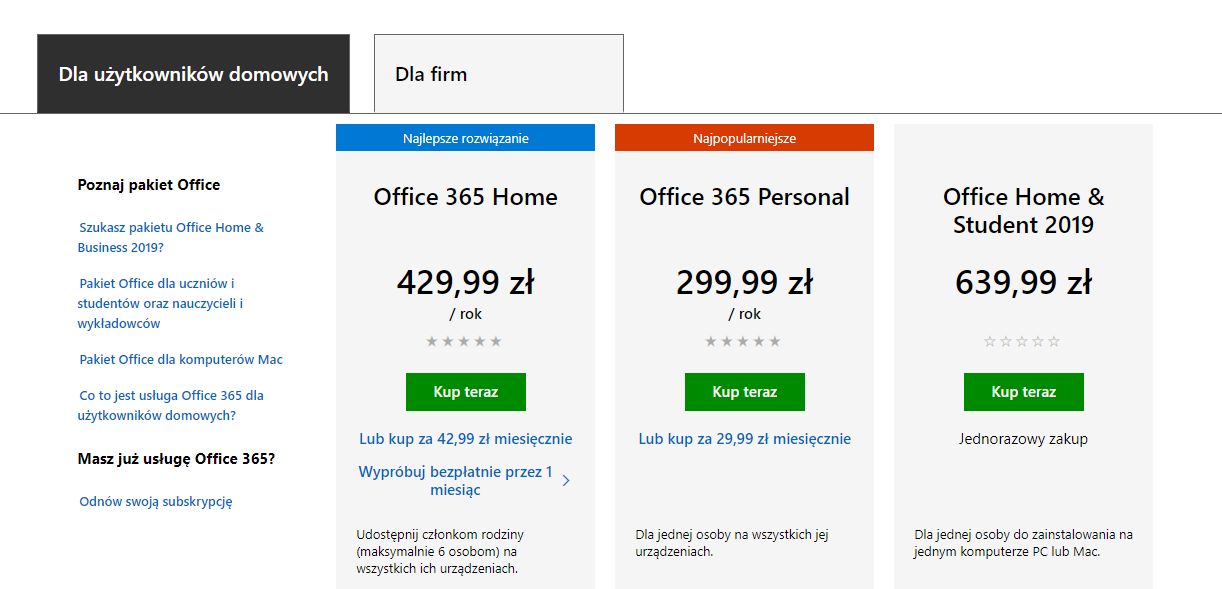Screen dimensions: 1222x589
Task: Select the 'Dla użytkowników domowych' tab
Action: click(x=193, y=73)
